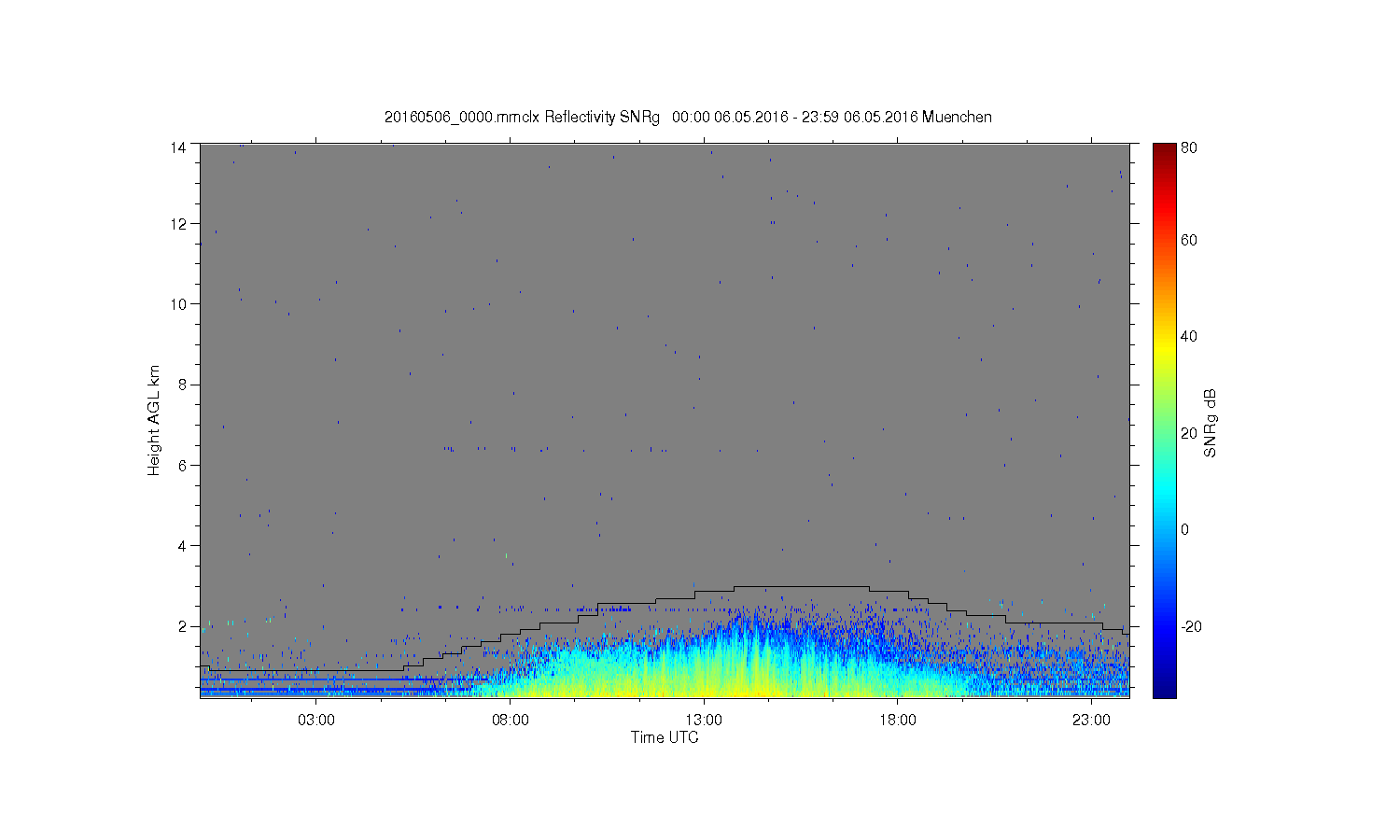Viewport: 1400px width, 840px height.
Task: Click the 'SNRg dB' colorbar label
Action: coord(1210,423)
